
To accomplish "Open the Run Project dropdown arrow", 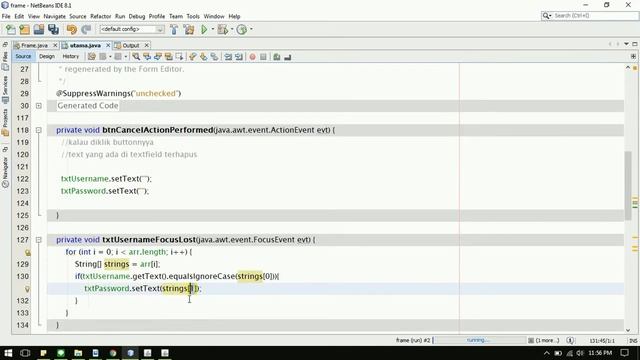I will (x=212, y=29).
